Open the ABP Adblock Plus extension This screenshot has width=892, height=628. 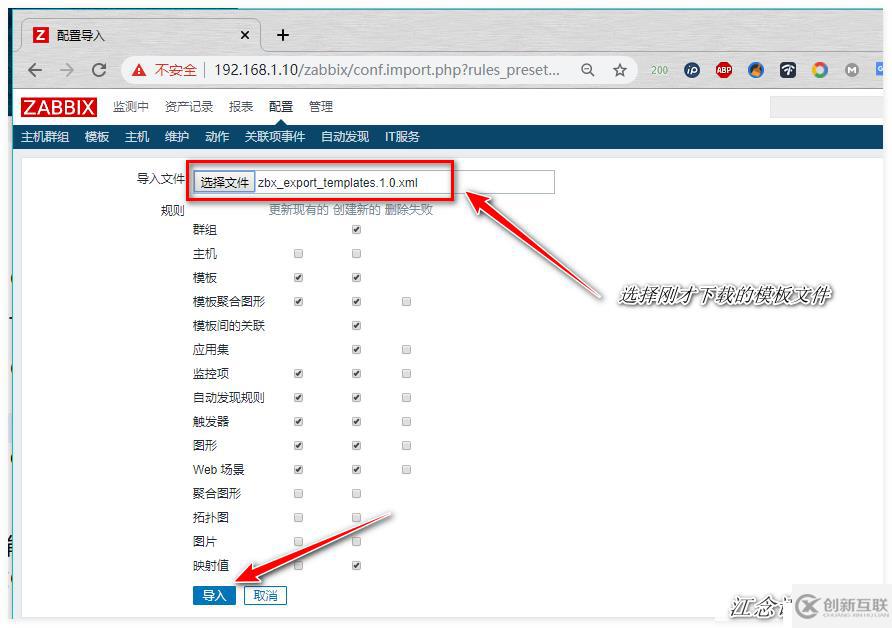pyautogui.click(x=724, y=70)
